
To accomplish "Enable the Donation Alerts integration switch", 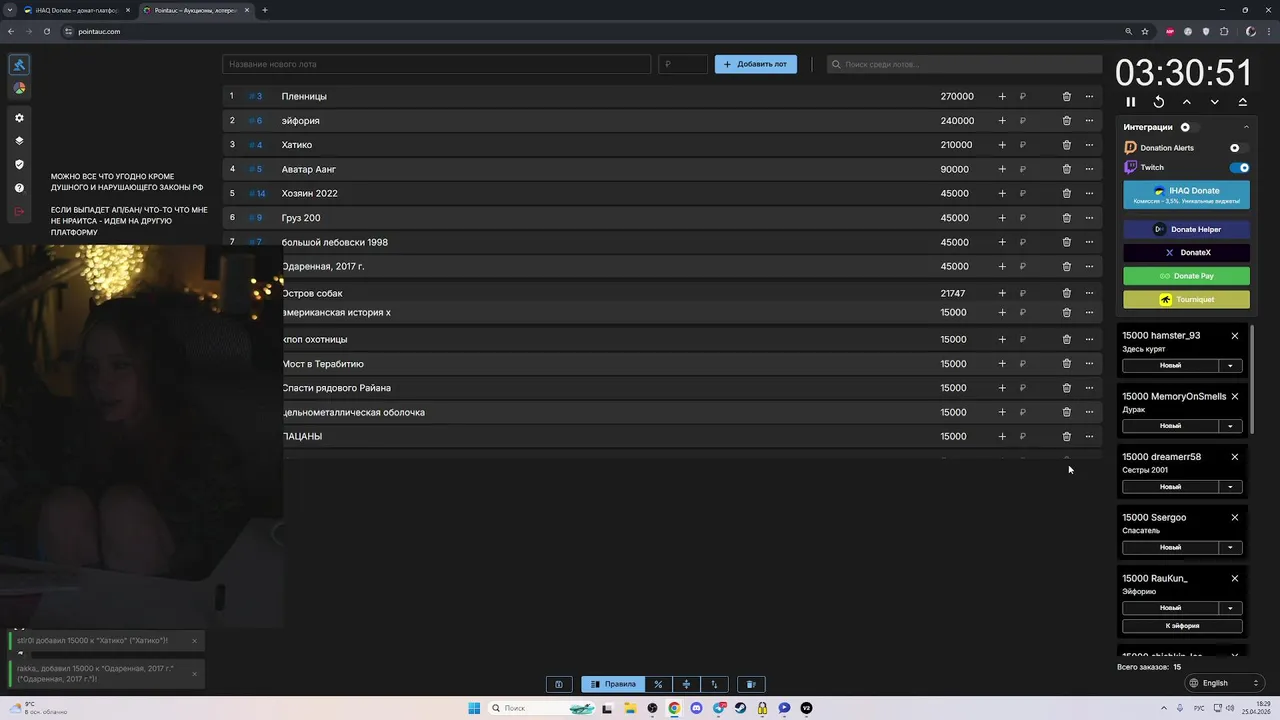I will pos(1239,148).
